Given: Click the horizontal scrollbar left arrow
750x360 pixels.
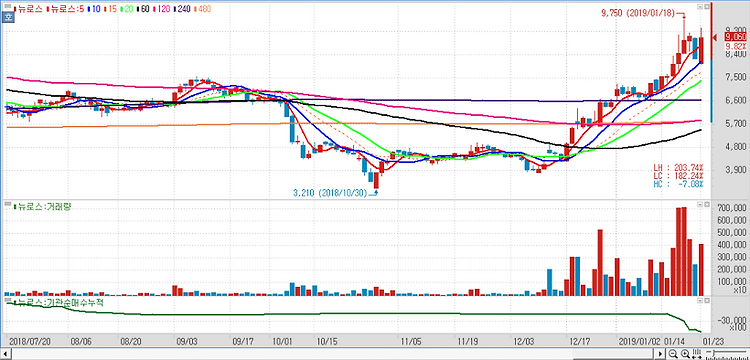Looking at the screenshot, I should point(6,354).
